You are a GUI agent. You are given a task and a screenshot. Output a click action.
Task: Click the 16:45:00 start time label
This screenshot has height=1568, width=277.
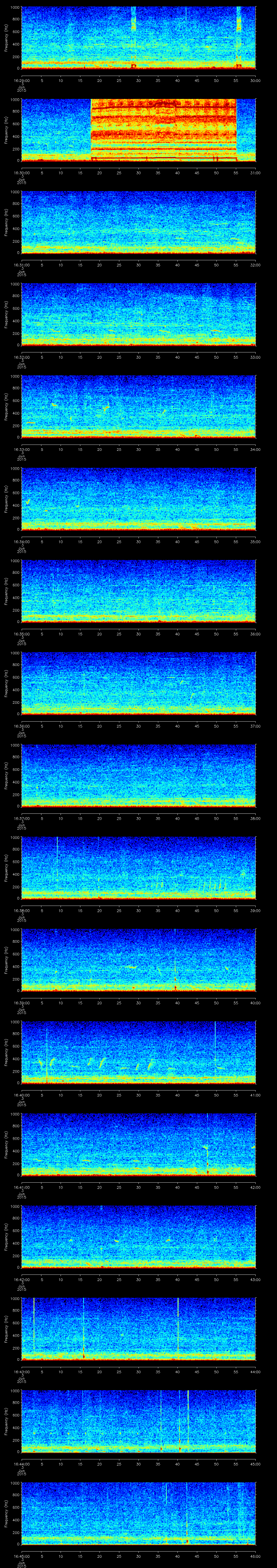click(x=21, y=1556)
